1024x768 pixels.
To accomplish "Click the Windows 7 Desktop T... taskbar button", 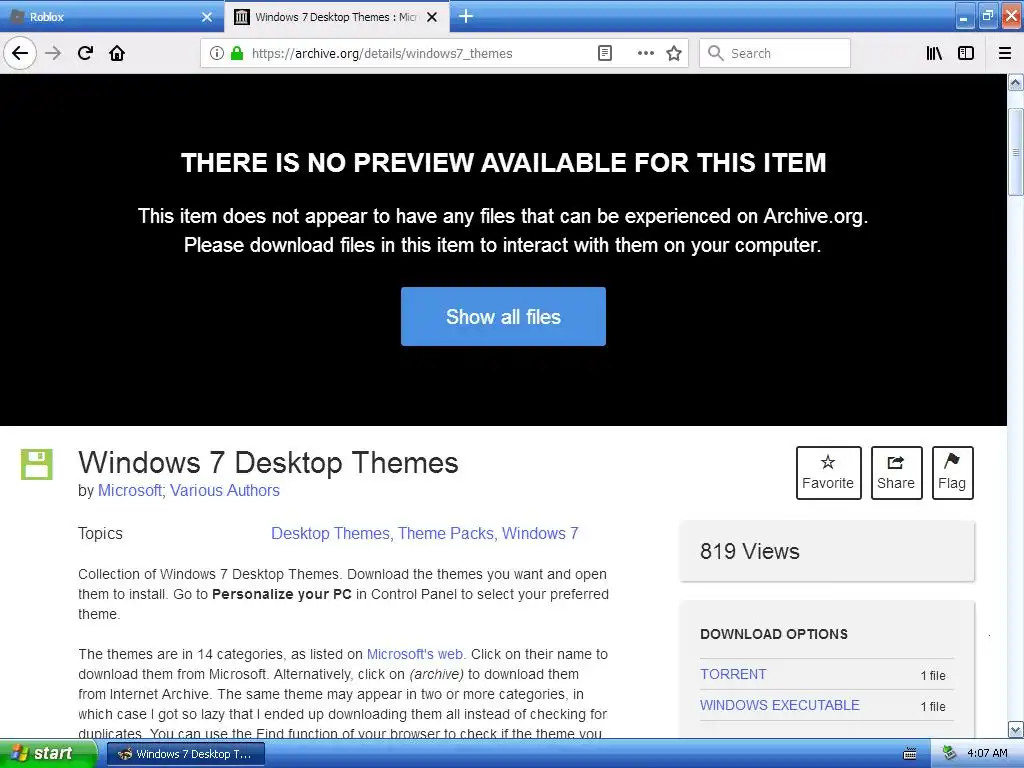I will click(185, 754).
